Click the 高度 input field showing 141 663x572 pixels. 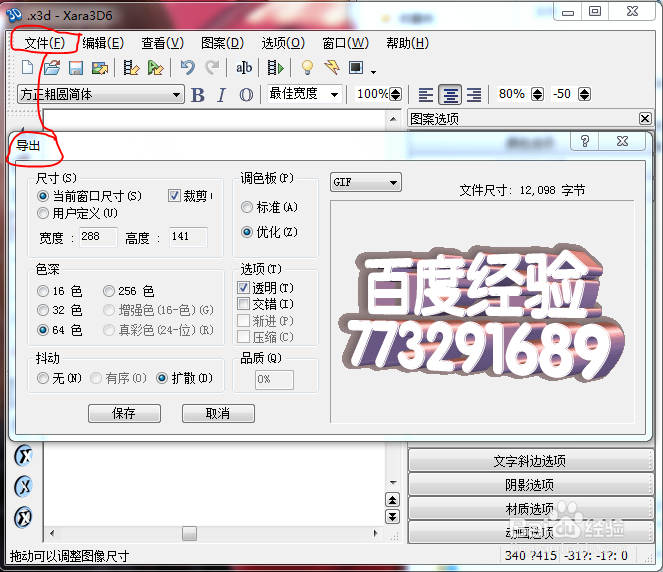[189, 237]
